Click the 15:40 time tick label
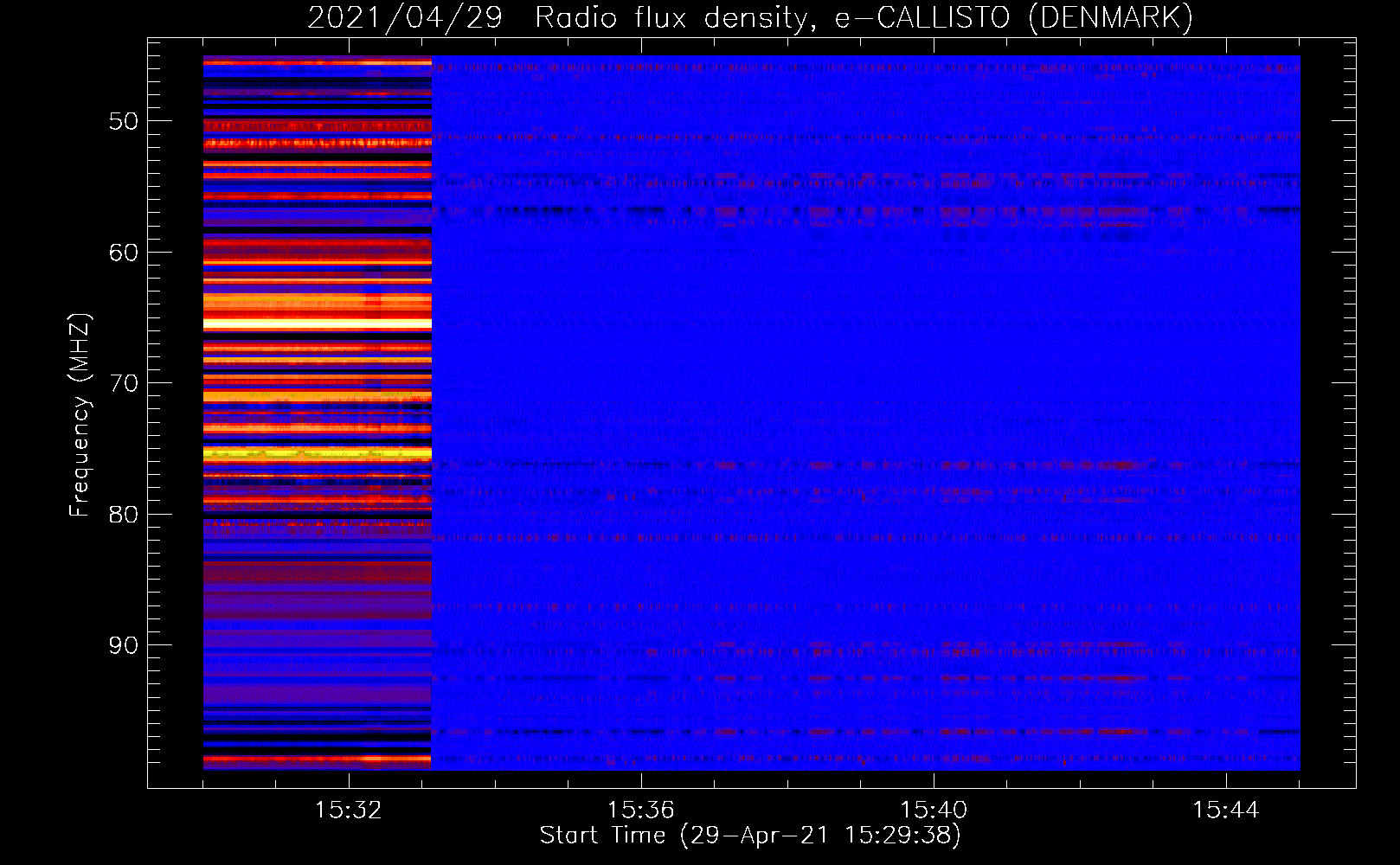 click(934, 811)
